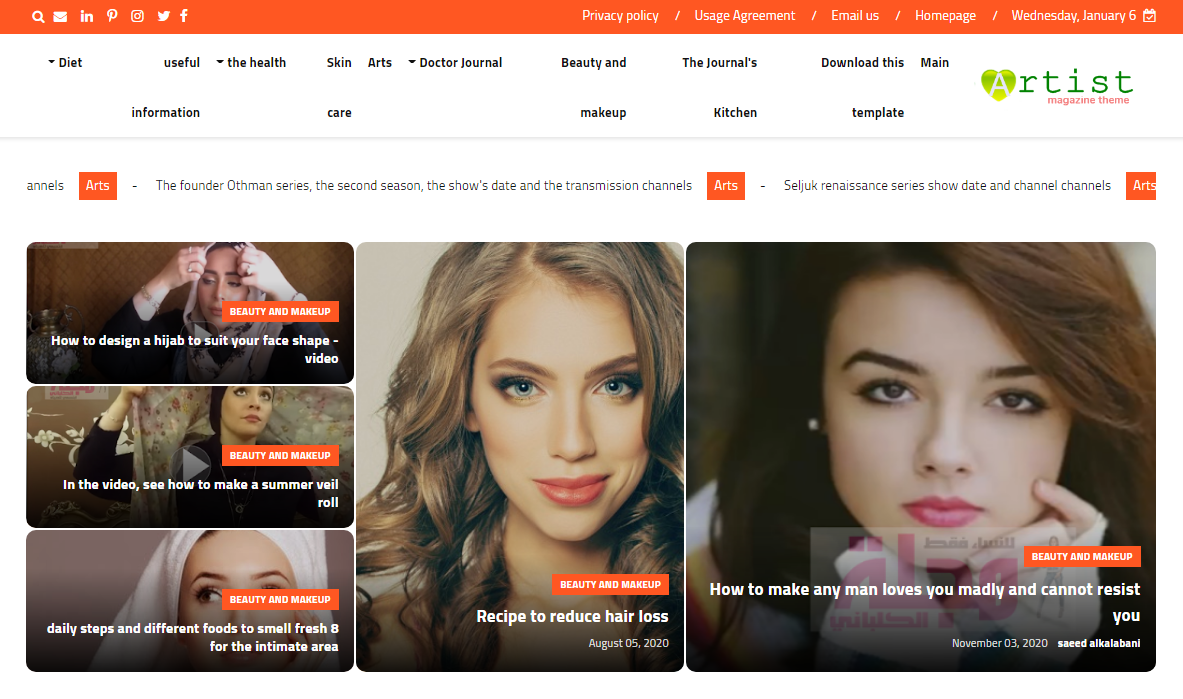Viewport: 1183px width, 699px height.
Task: Click Beauty and Makeup tag on hair loss card
Action: [610, 585]
